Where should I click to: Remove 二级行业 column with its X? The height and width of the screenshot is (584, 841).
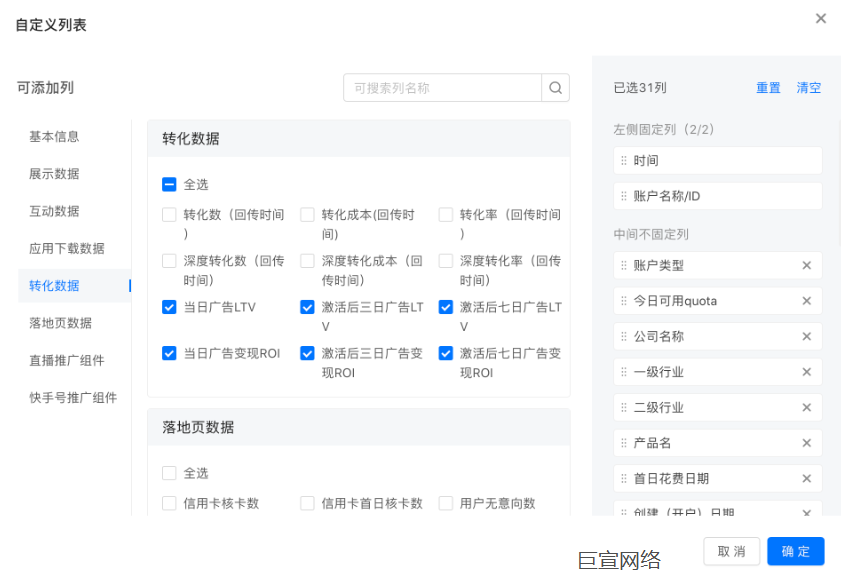(806, 408)
